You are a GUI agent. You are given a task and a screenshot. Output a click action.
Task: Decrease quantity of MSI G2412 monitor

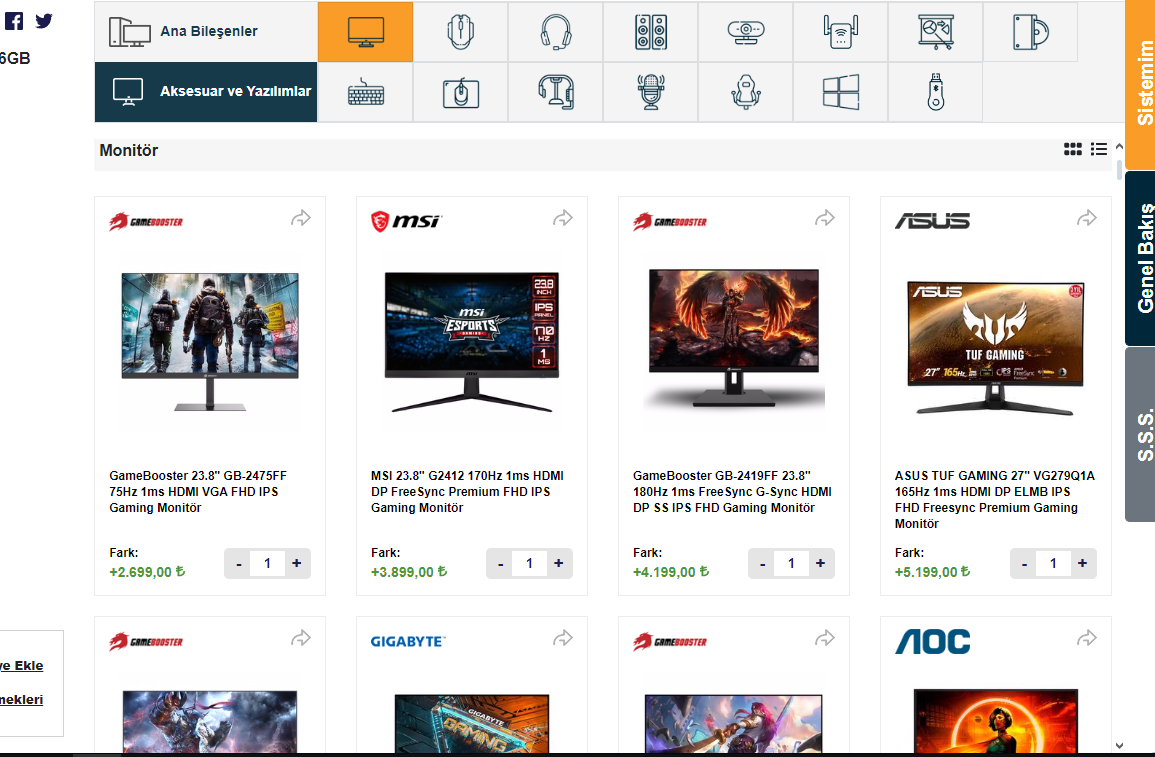(500, 563)
